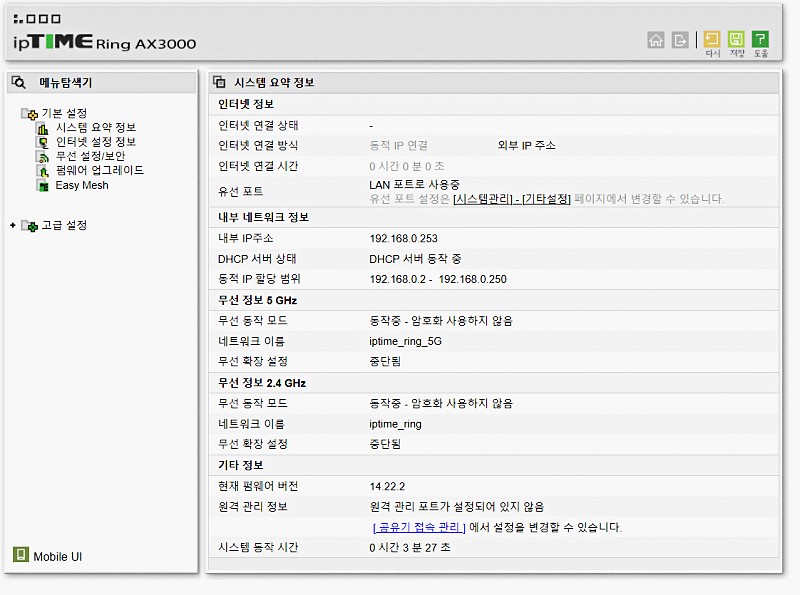This screenshot has height=595, width=800.
Task: Collapse the 기본 설정 folder
Action: (x=29, y=114)
